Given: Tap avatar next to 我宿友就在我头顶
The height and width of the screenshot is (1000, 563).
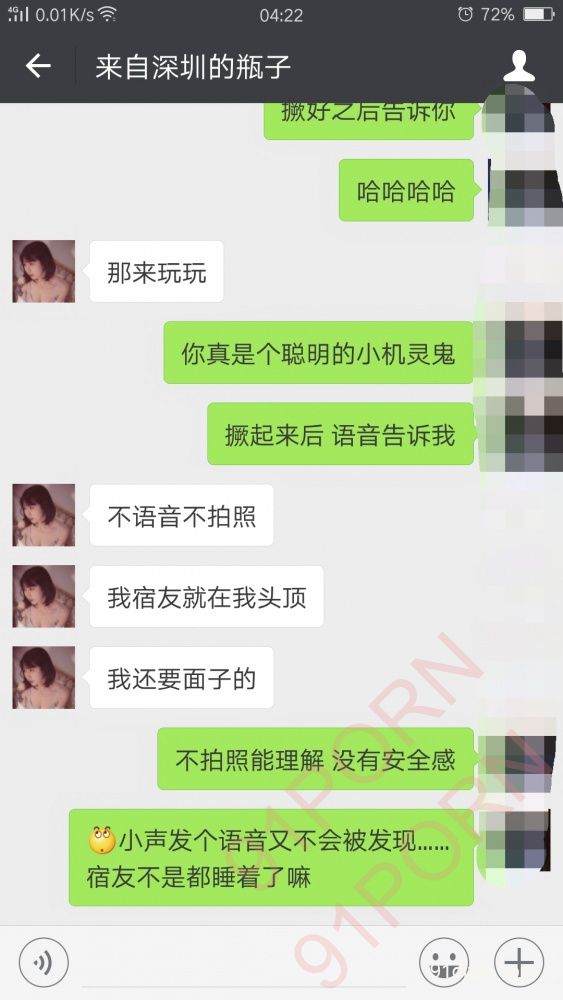Looking at the screenshot, I should tap(43, 596).
